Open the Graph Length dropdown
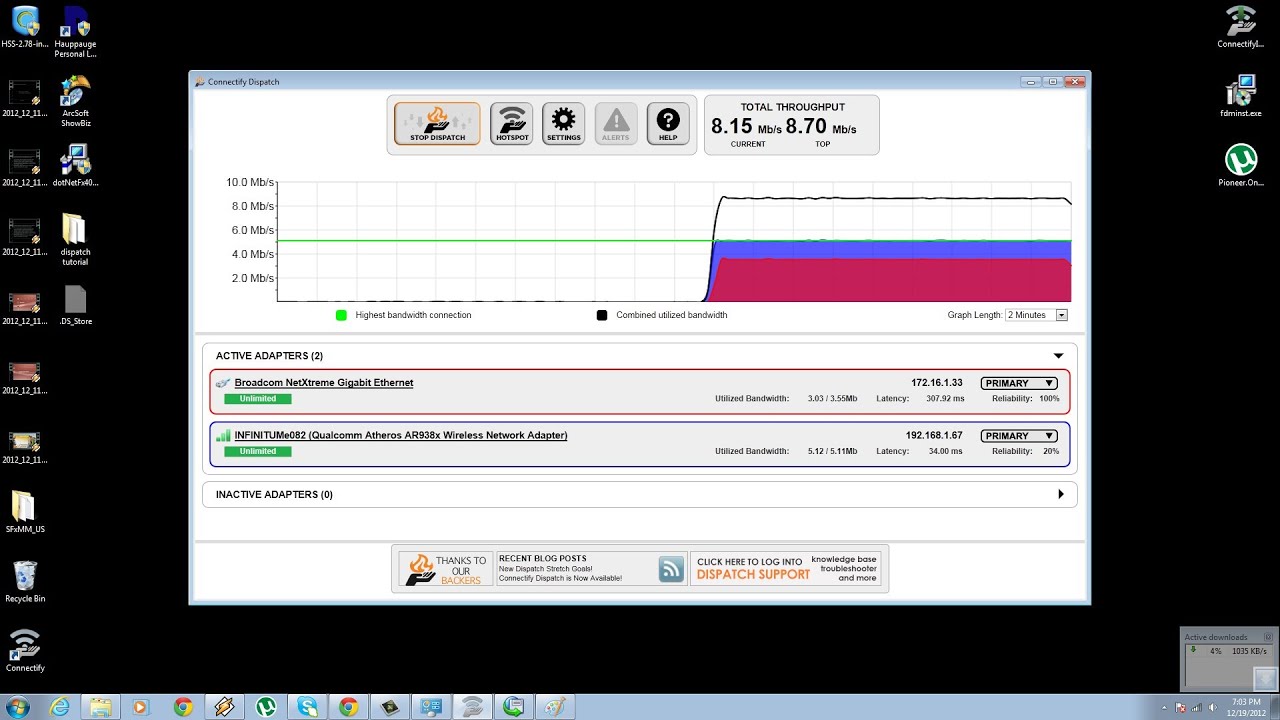Image resolution: width=1280 pixels, height=720 pixels. [1037, 315]
